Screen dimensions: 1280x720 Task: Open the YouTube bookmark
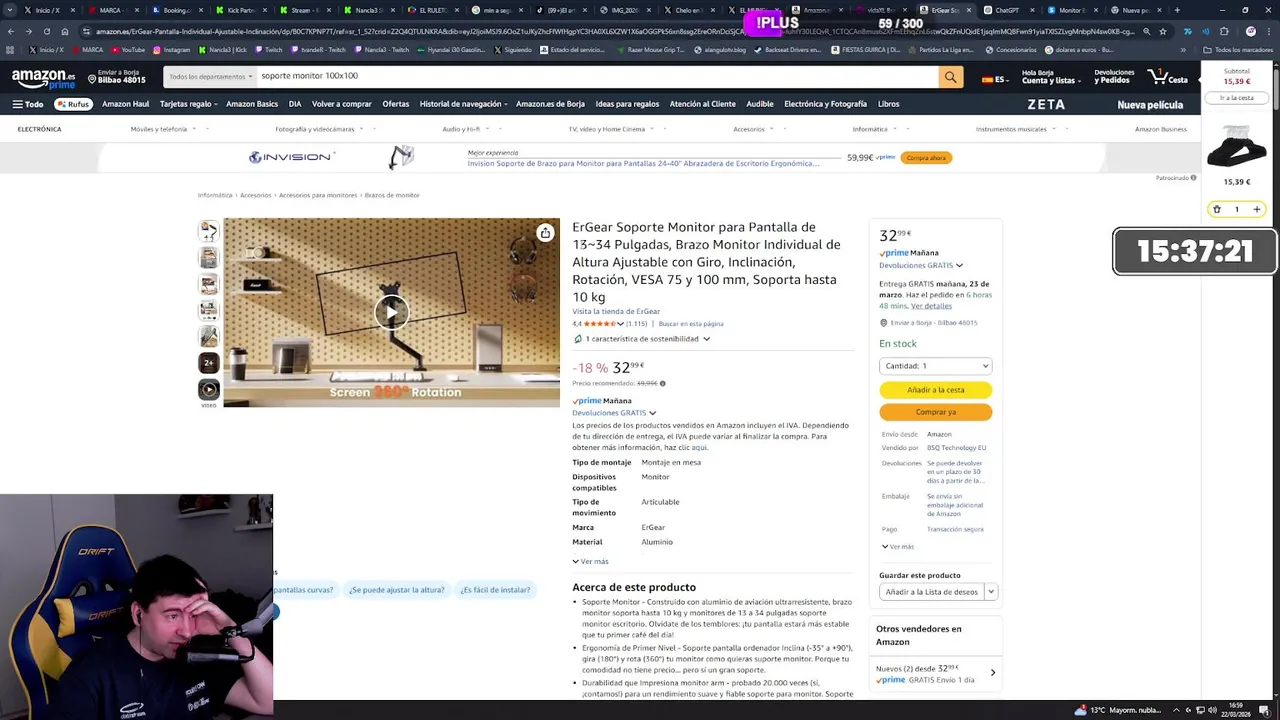[x=127, y=50]
